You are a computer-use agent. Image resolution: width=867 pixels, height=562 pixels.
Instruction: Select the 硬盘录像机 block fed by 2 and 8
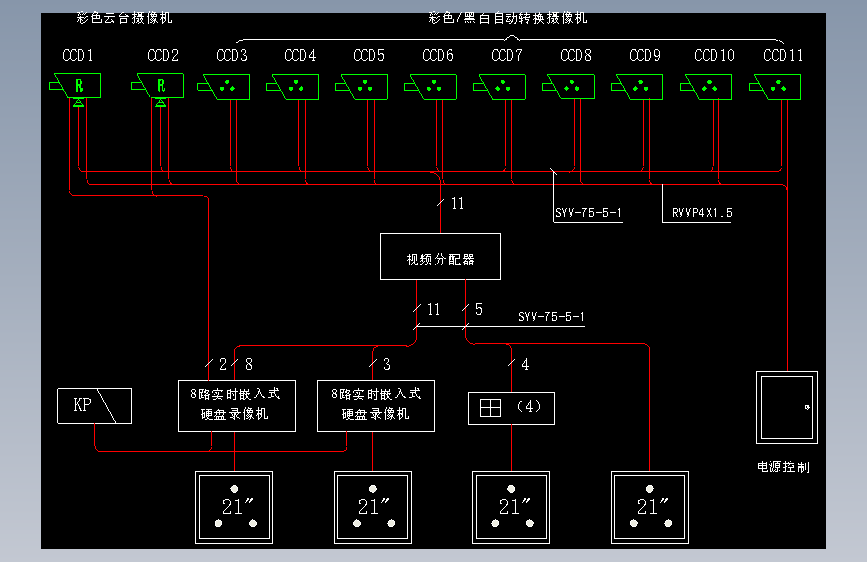click(x=237, y=406)
